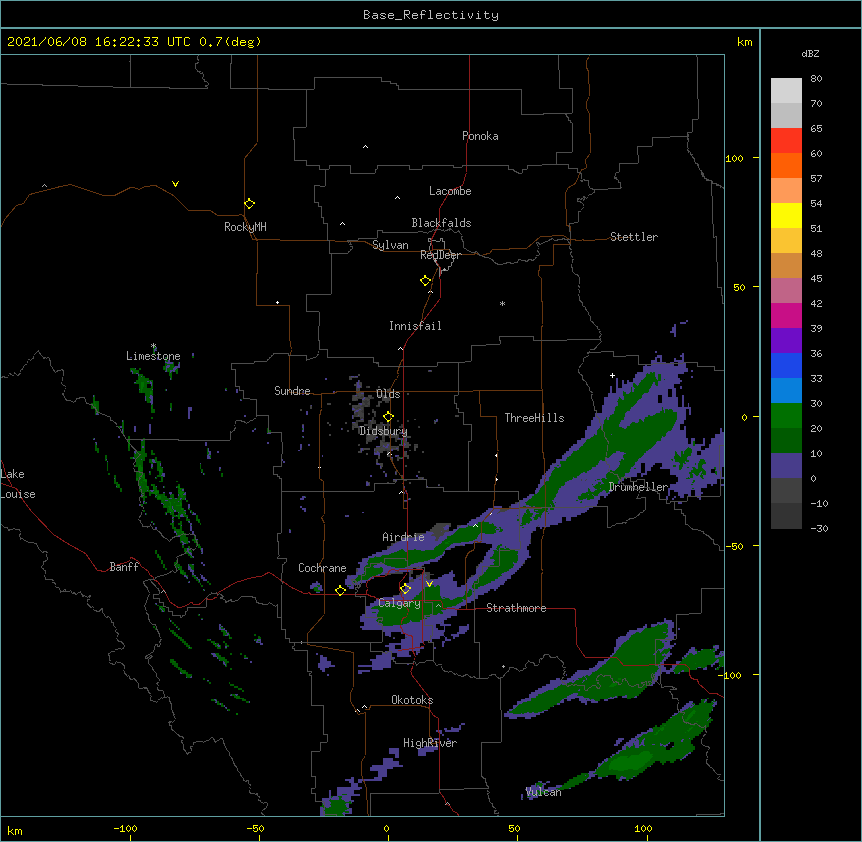Click the yellow V marker northeast of Calgary
The image size is (862, 842).
coord(429,584)
